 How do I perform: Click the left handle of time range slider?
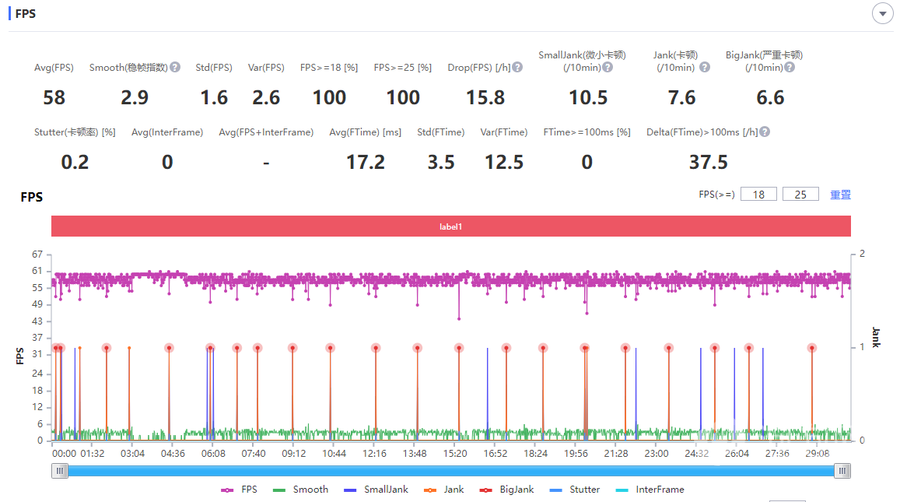click(x=60, y=471)
